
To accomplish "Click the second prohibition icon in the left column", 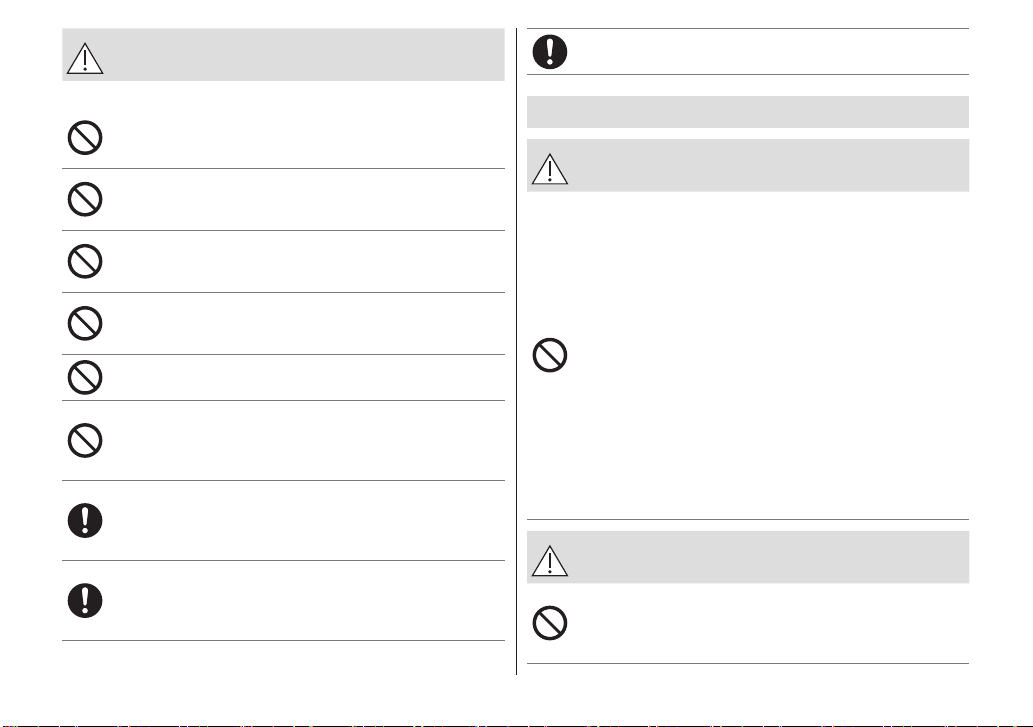I will pos(85,199).
